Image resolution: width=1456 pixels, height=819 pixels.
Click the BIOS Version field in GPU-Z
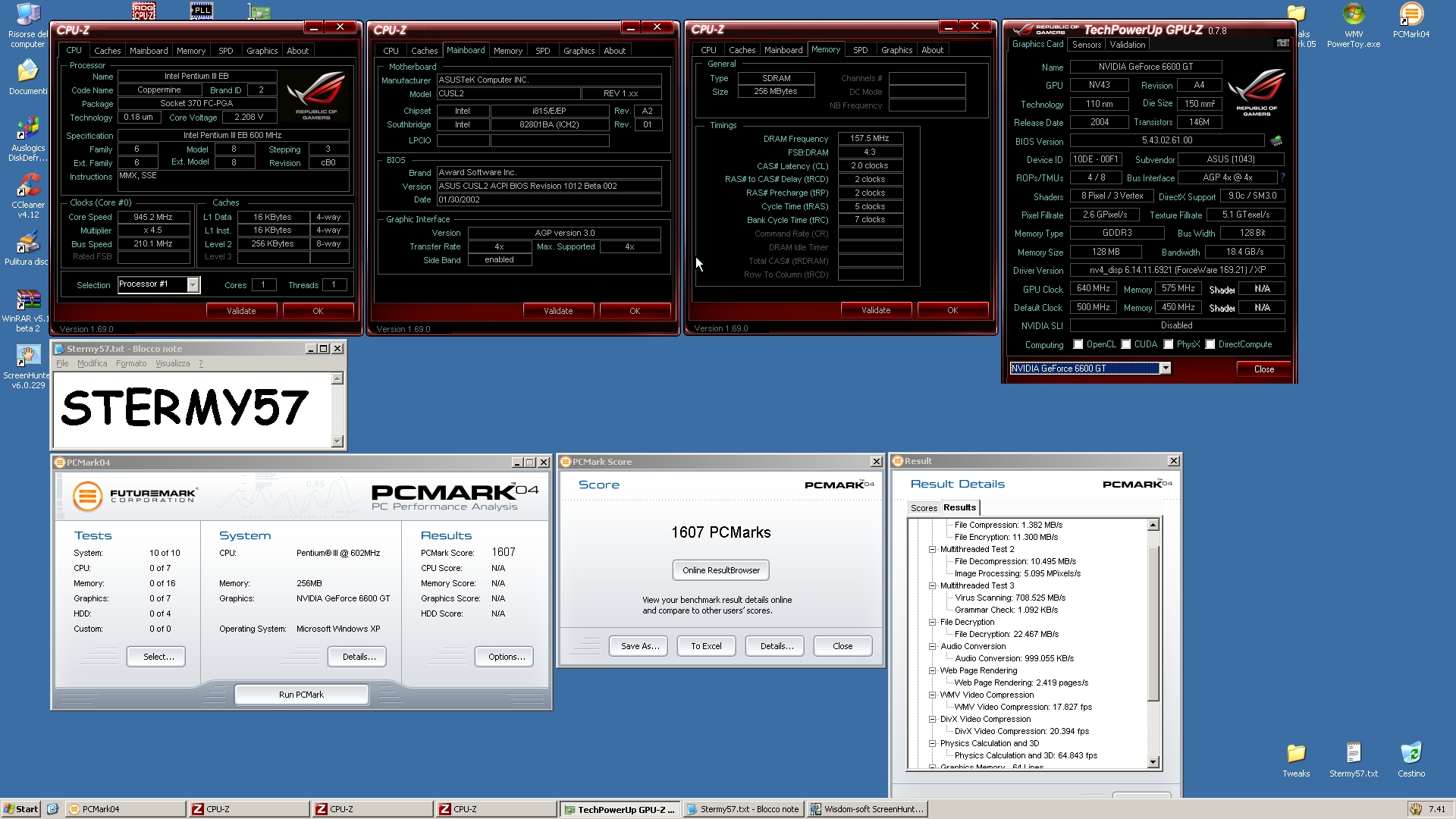pyautogui.click(x=1167, y=141)
